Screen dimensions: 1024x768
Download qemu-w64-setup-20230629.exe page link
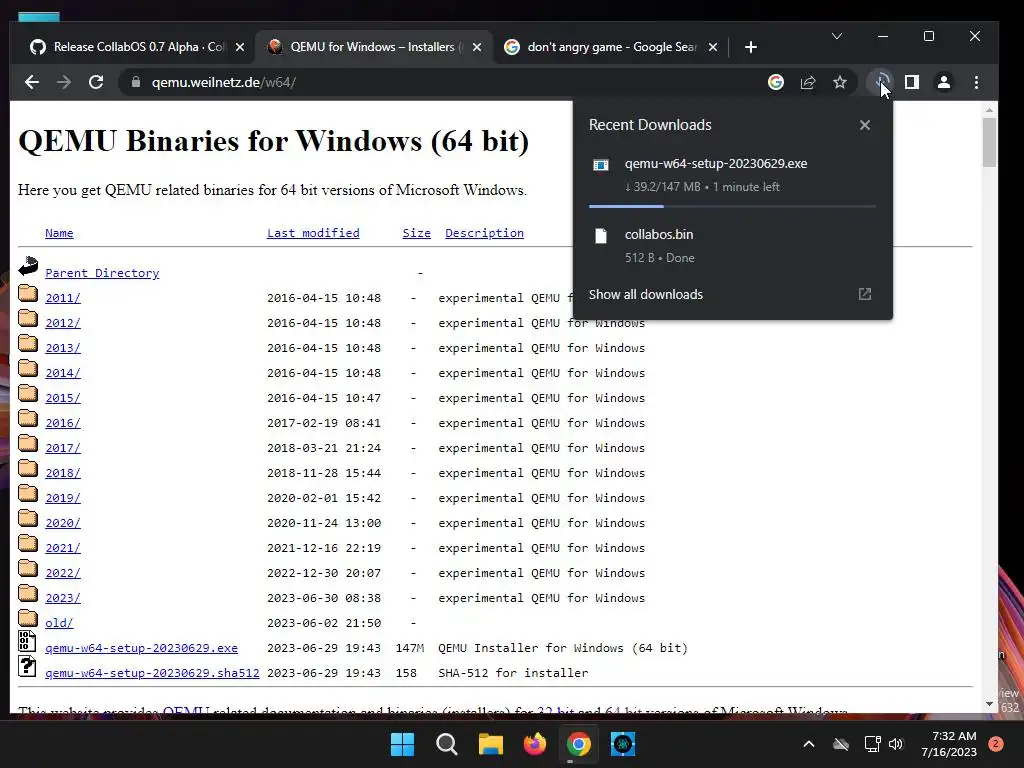[x=141, y=648]
